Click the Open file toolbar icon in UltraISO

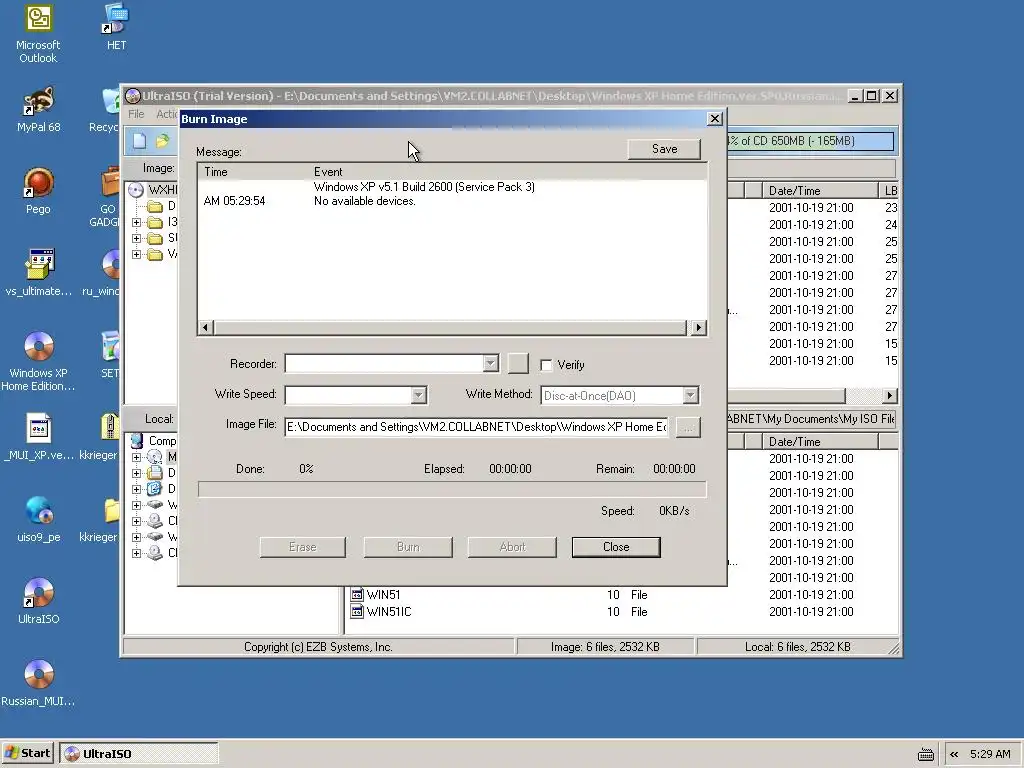[162, 140]
